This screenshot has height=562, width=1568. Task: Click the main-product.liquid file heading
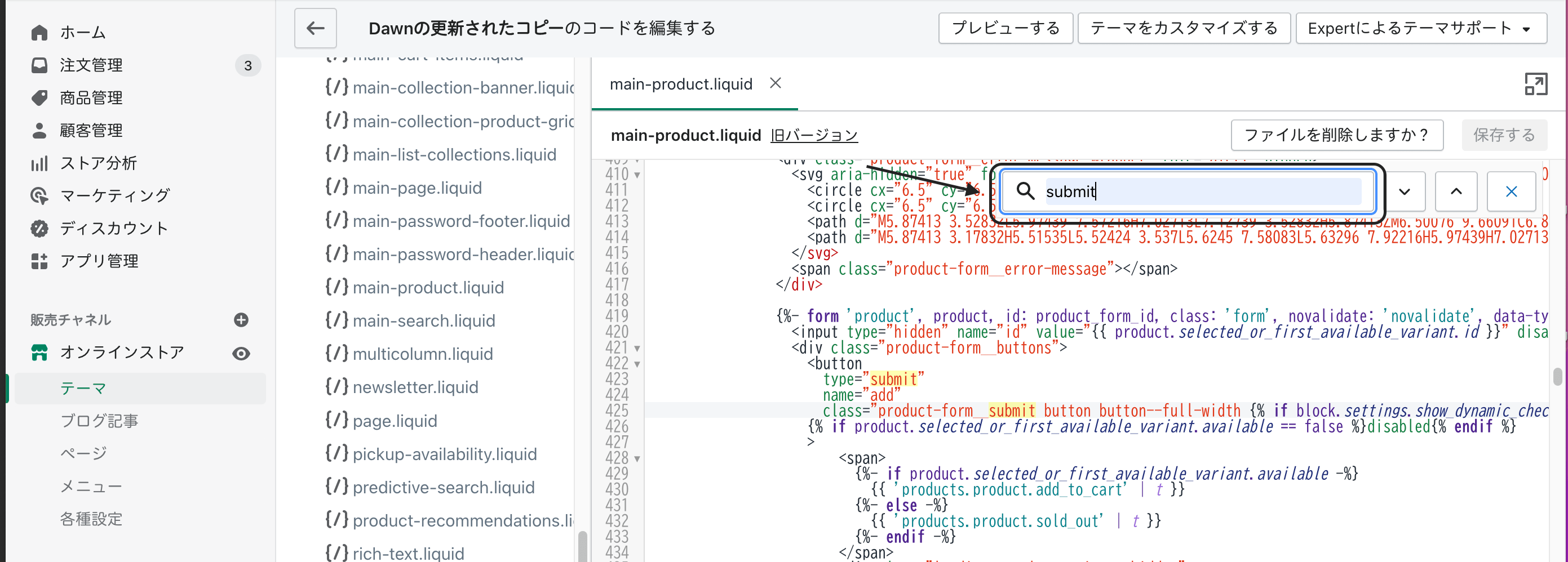[685, 135]
